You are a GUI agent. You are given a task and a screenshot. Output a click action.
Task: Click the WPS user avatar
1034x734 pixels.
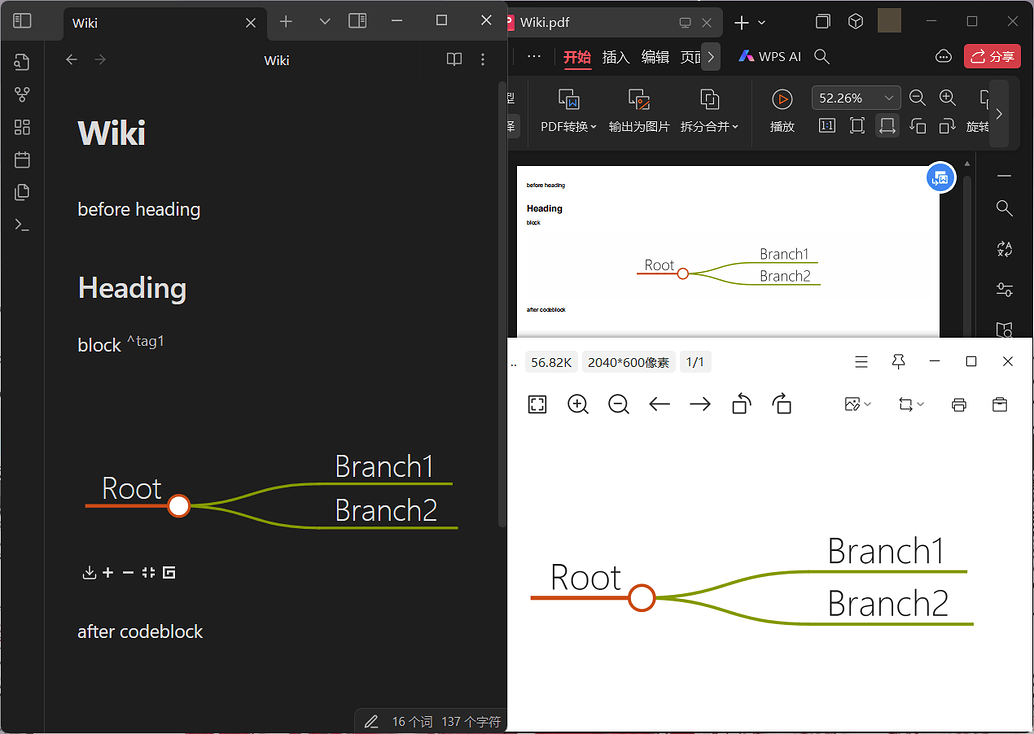[889, 21]
